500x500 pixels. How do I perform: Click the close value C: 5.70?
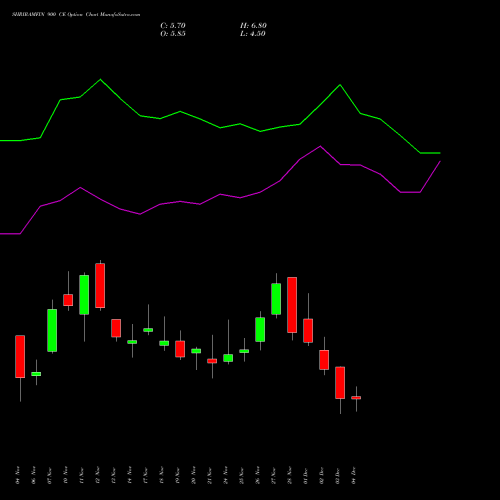pyautogui.click(x=173, y=26)
